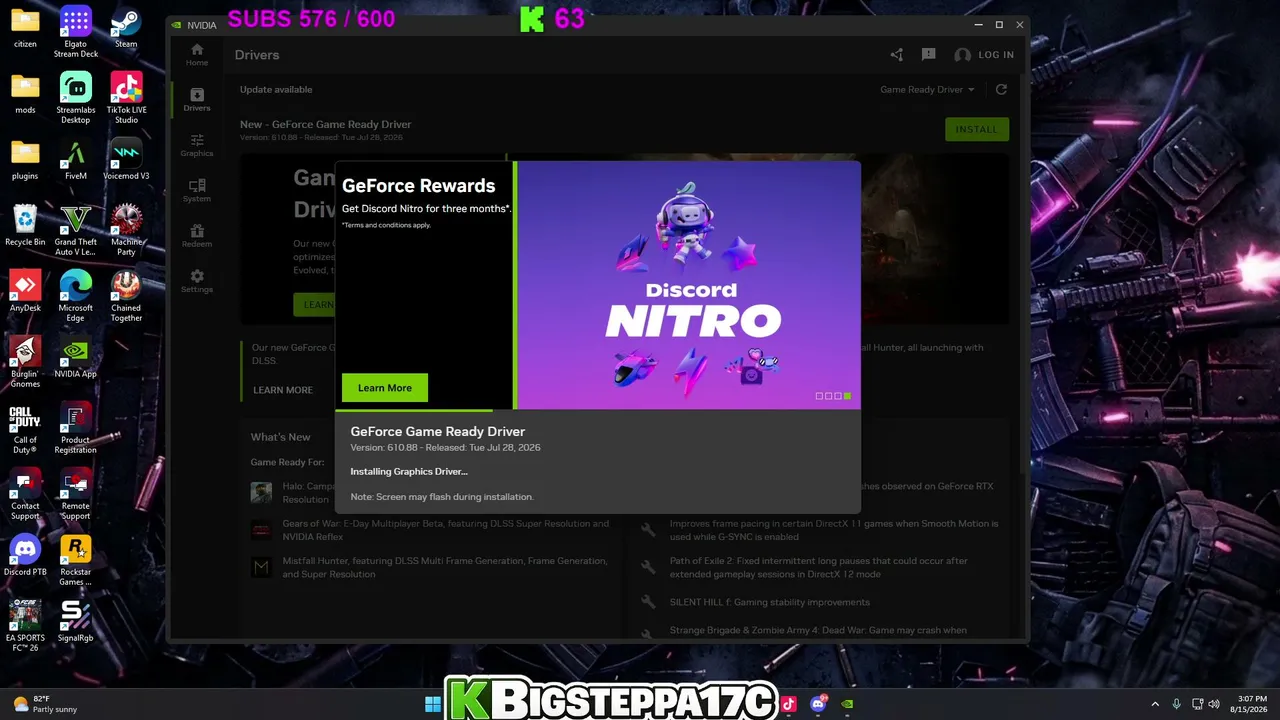Open the weather widget on taskbar
The width and height of the screenshot is (1280, 720).
[45, 704]
